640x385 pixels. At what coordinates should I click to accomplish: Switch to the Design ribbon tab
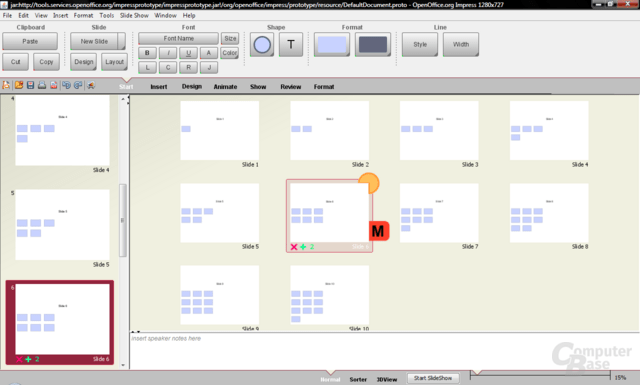coord(192,87)
